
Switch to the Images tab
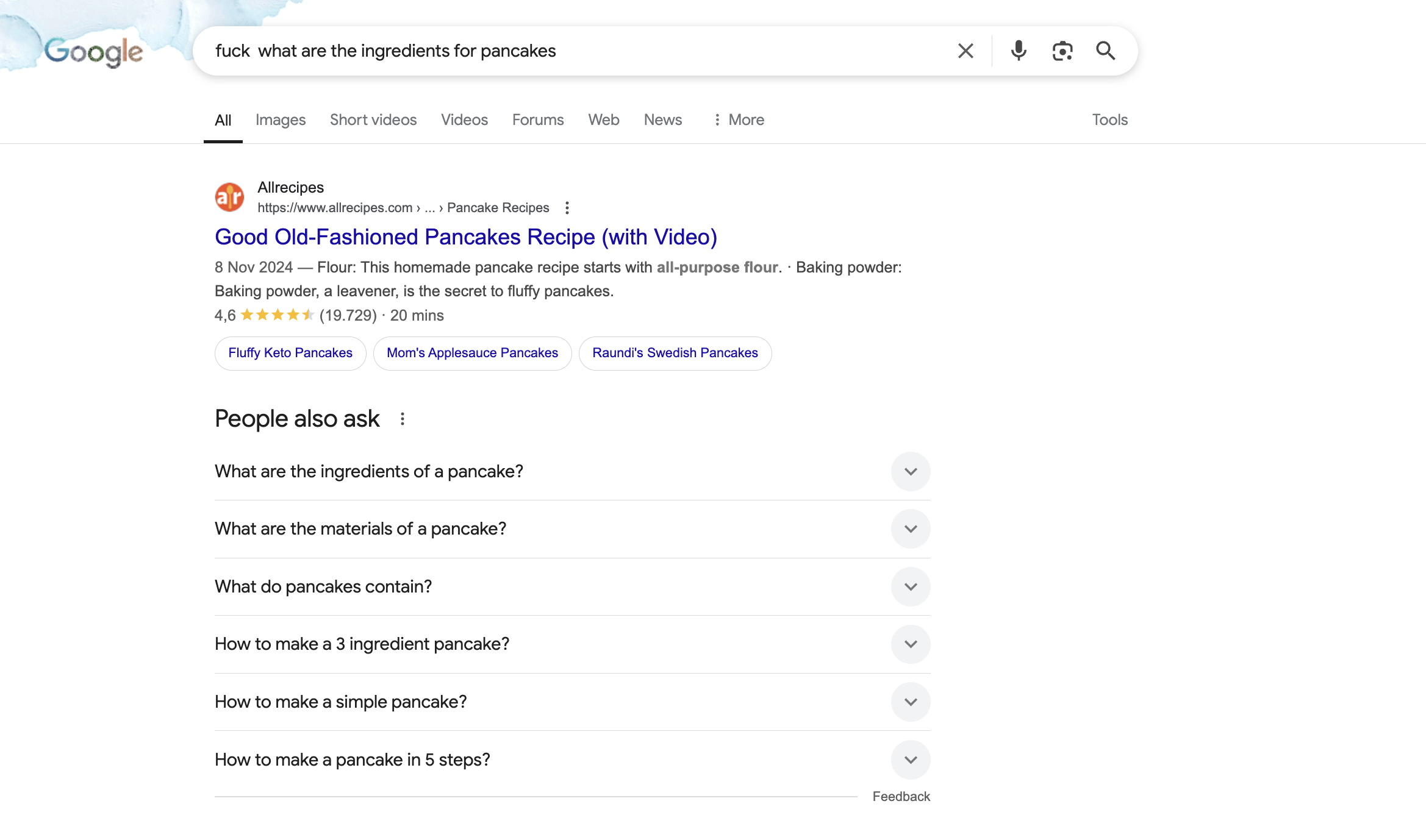click(281, 120)
